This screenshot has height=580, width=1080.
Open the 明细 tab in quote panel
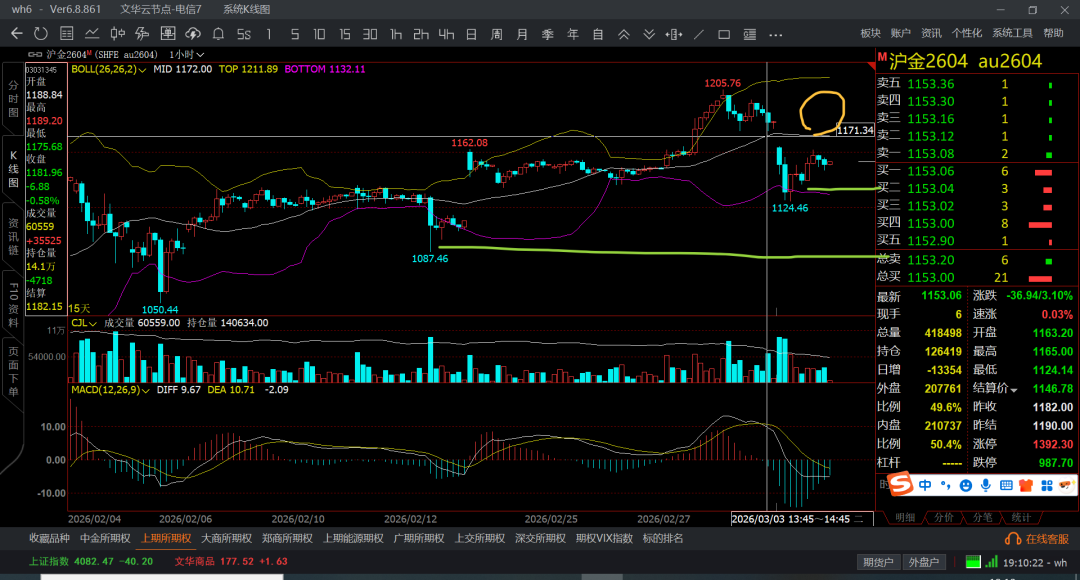coord(904,517)
